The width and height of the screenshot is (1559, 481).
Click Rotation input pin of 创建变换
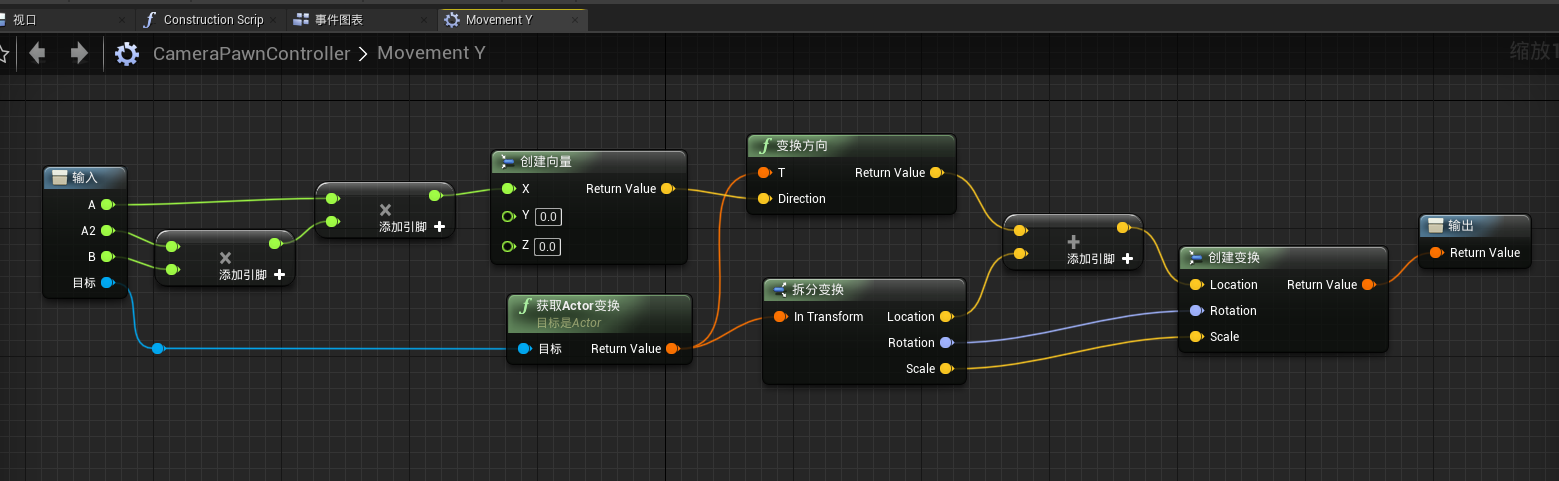tap(1196, 310)
